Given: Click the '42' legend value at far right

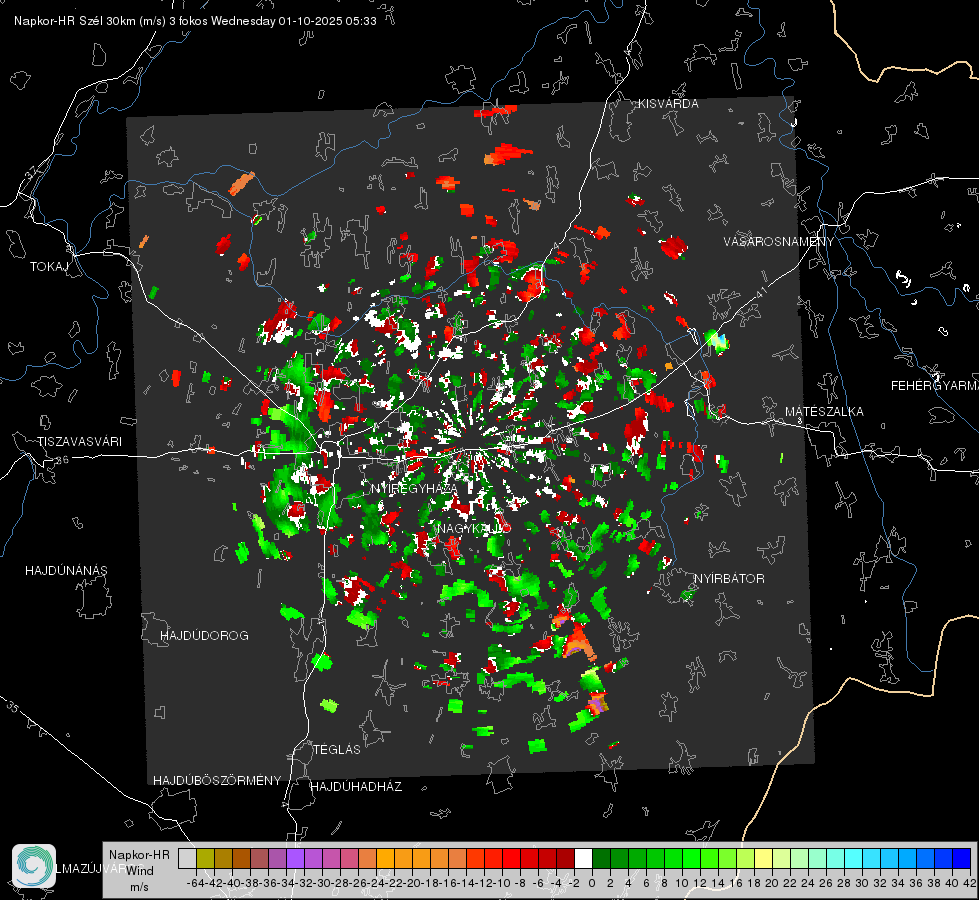Looking at the screenshot, I should [970, 883].
